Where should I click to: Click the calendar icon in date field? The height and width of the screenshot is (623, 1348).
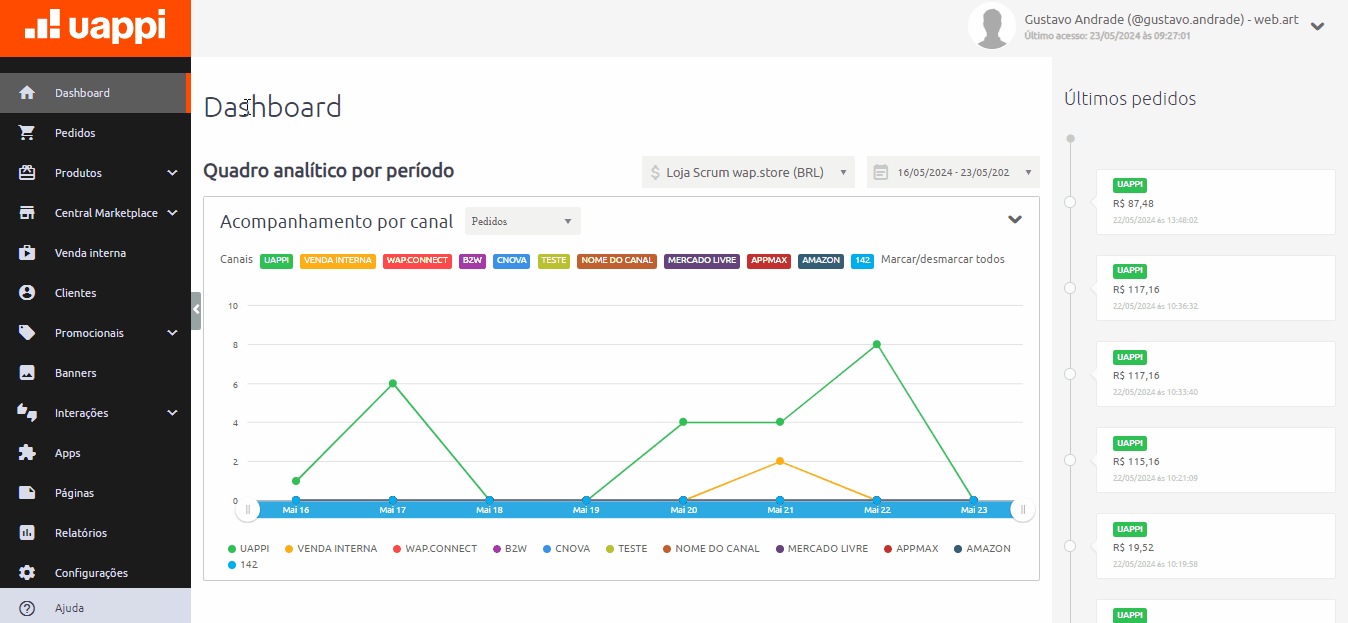tap(881, 172)
